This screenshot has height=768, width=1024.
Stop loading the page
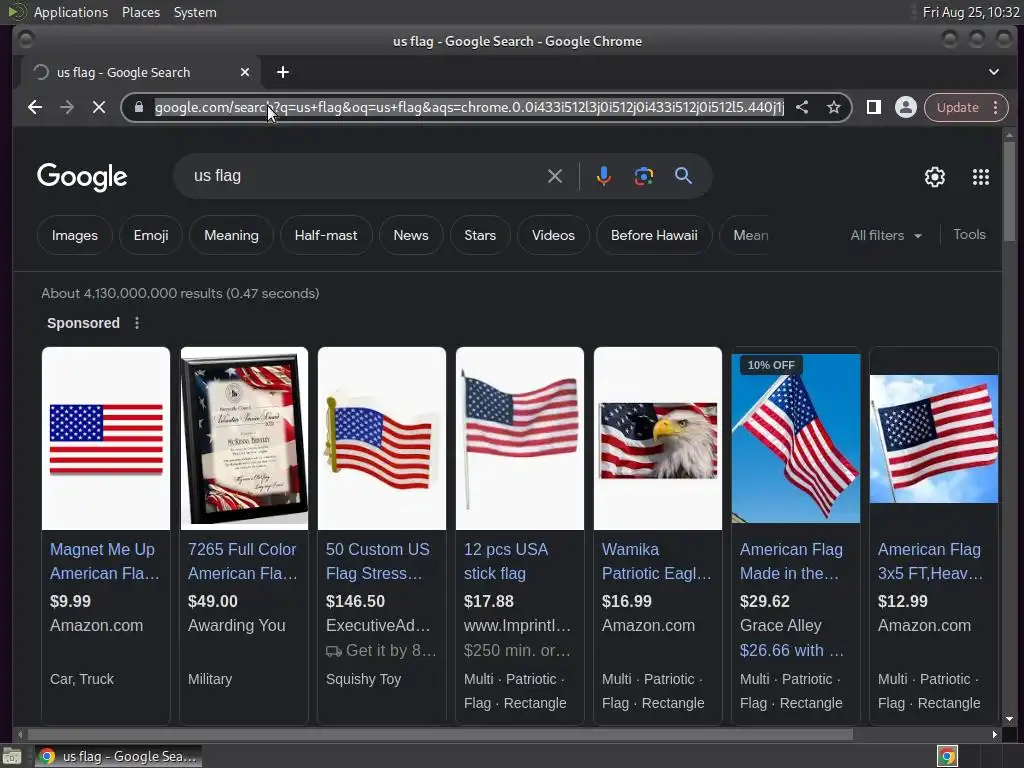coord(99,107)
